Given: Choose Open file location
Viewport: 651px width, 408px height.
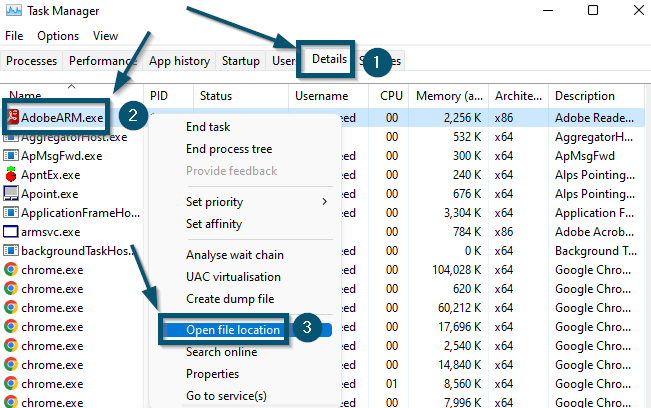Looking at the screenshot, I should (x=233, y=330).
